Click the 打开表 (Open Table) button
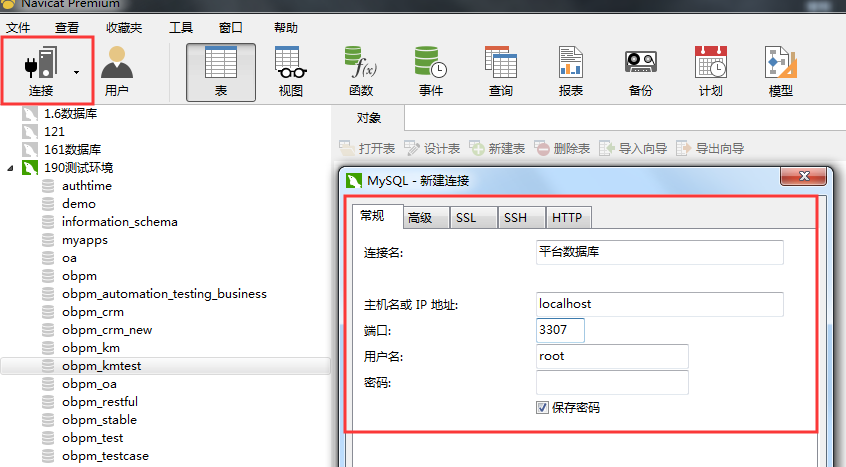 tap(367, 148)
